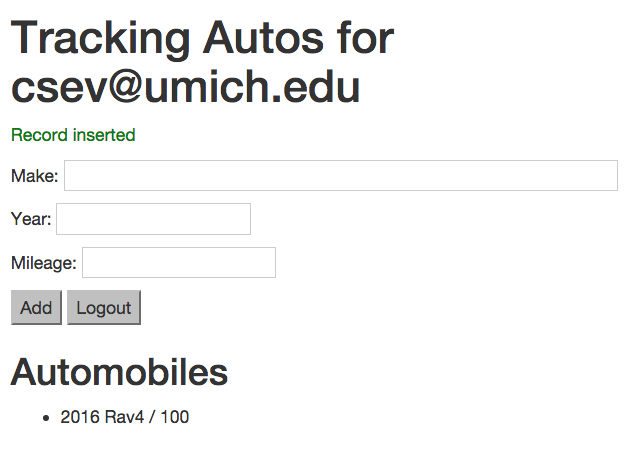642x451 pixels.
Task: Click the Add button
Action: coord(36,308)
